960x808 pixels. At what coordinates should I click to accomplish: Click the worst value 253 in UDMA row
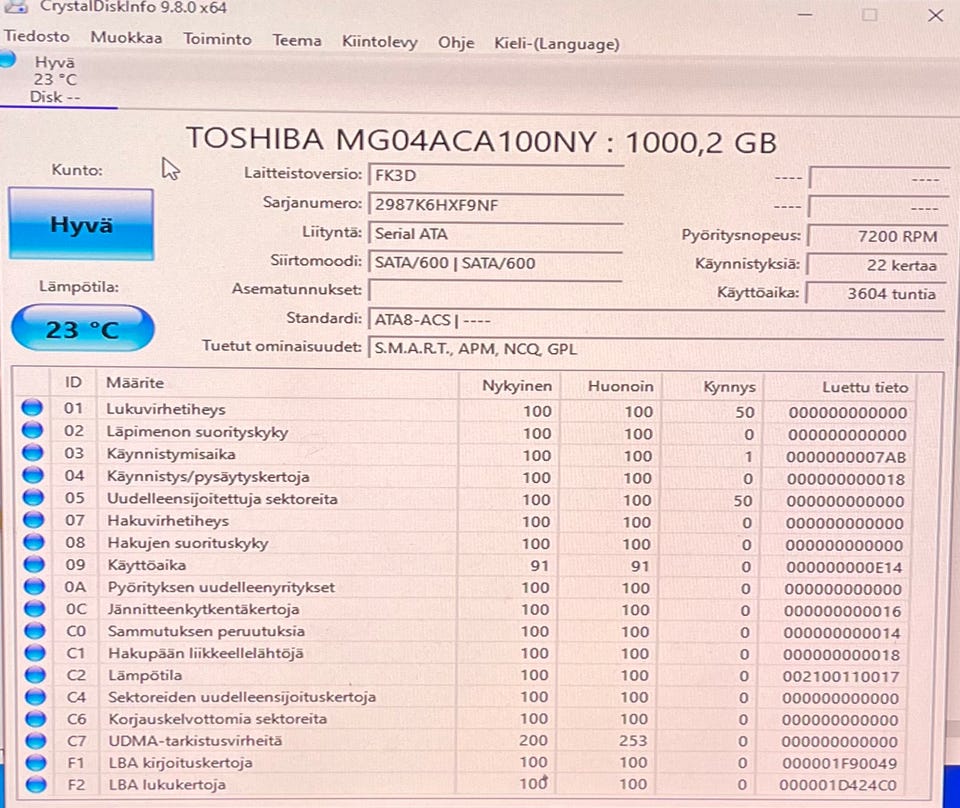tap(633, 741)
